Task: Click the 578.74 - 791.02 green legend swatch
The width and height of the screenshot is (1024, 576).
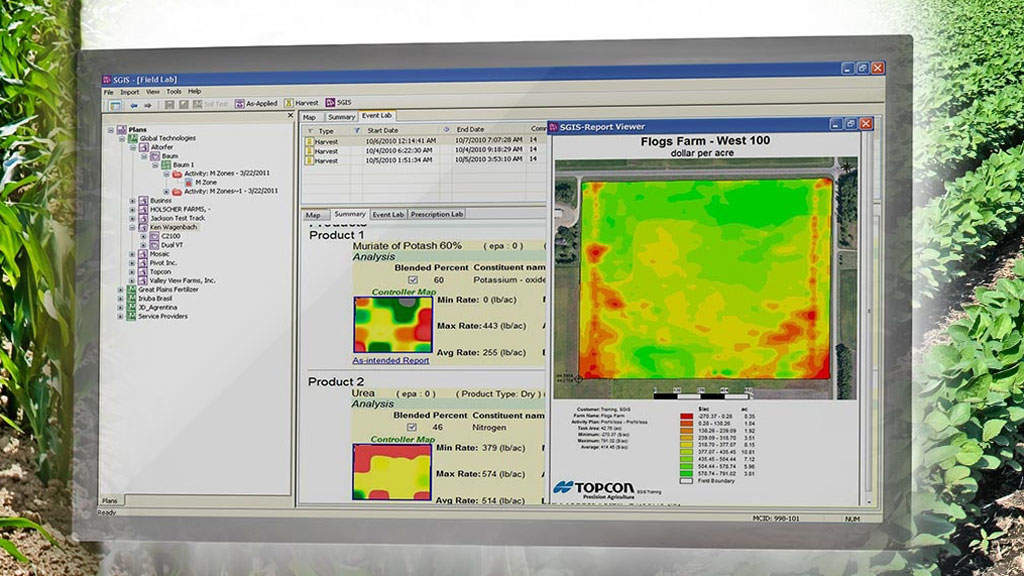Action: click(x=686, y=473)
